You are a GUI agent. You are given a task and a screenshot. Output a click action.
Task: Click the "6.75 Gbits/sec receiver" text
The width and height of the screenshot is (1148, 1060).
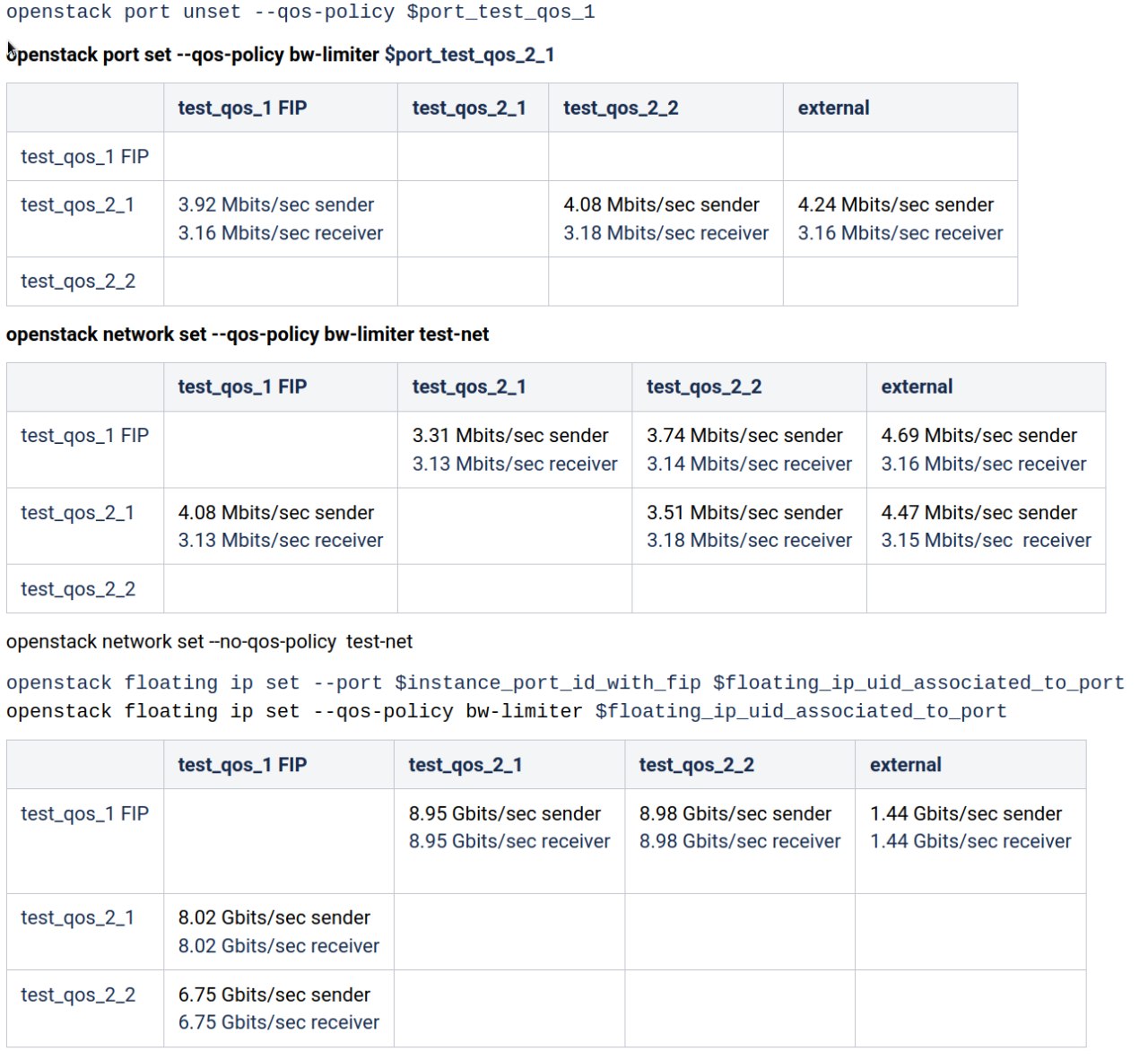click(x=278, y=1023)
